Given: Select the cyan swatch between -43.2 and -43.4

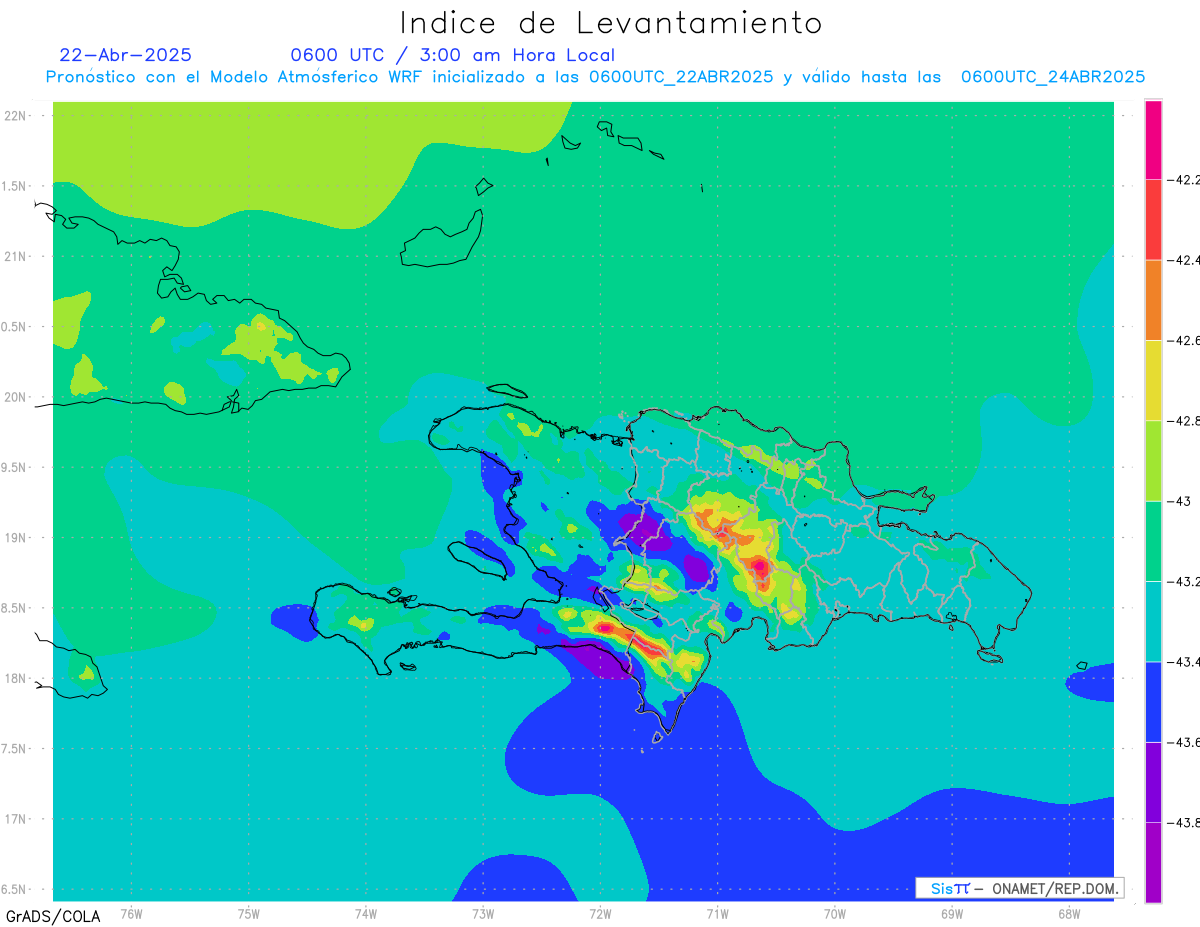Looking at the screenshot, I should 1153,621.
